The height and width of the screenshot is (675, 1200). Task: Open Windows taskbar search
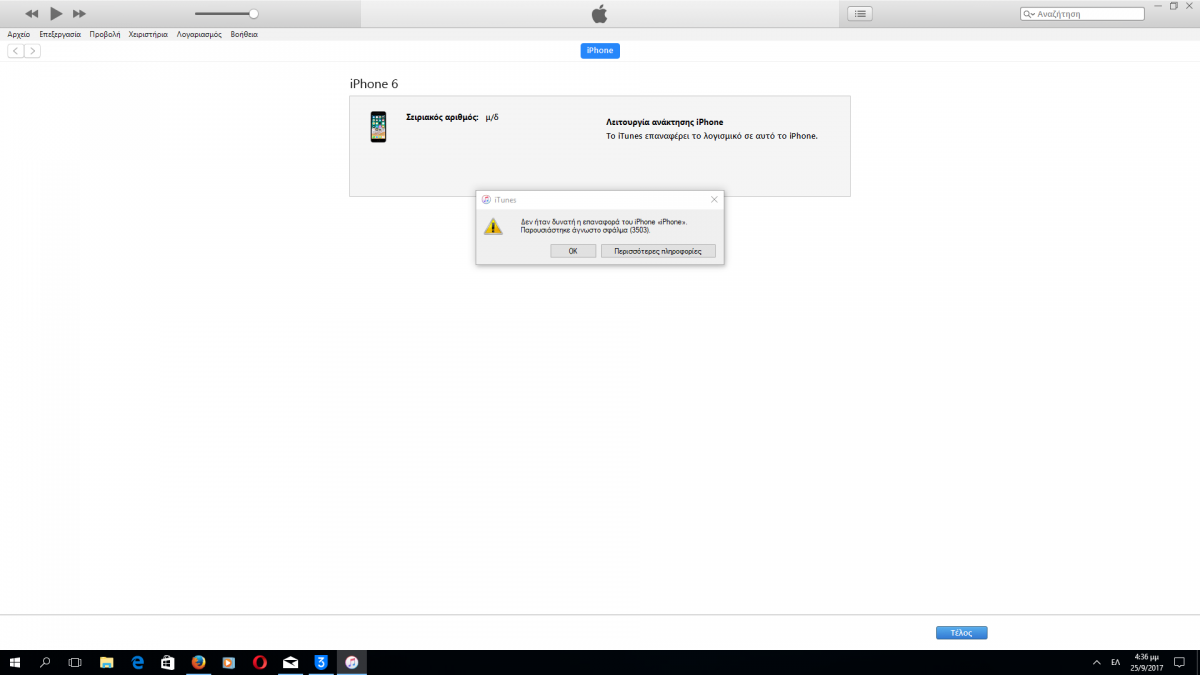(x=45, y=662)
